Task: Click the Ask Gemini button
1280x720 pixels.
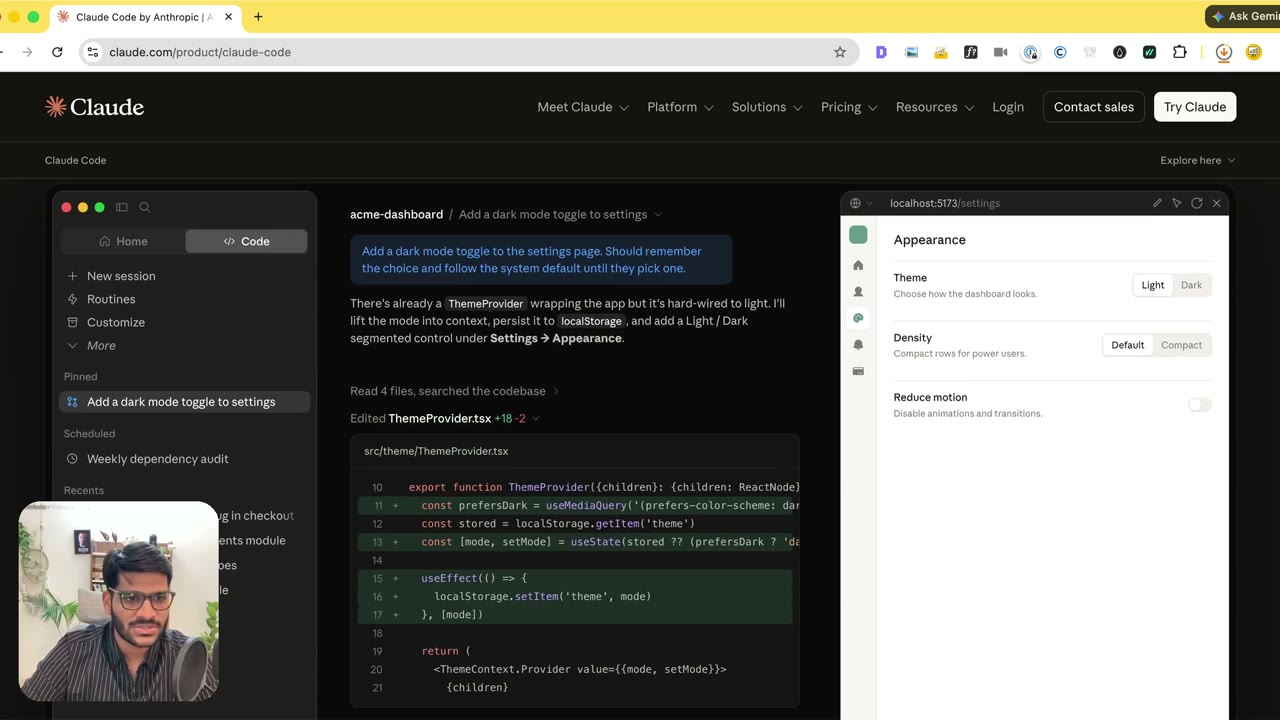Action: point(1243,16)
